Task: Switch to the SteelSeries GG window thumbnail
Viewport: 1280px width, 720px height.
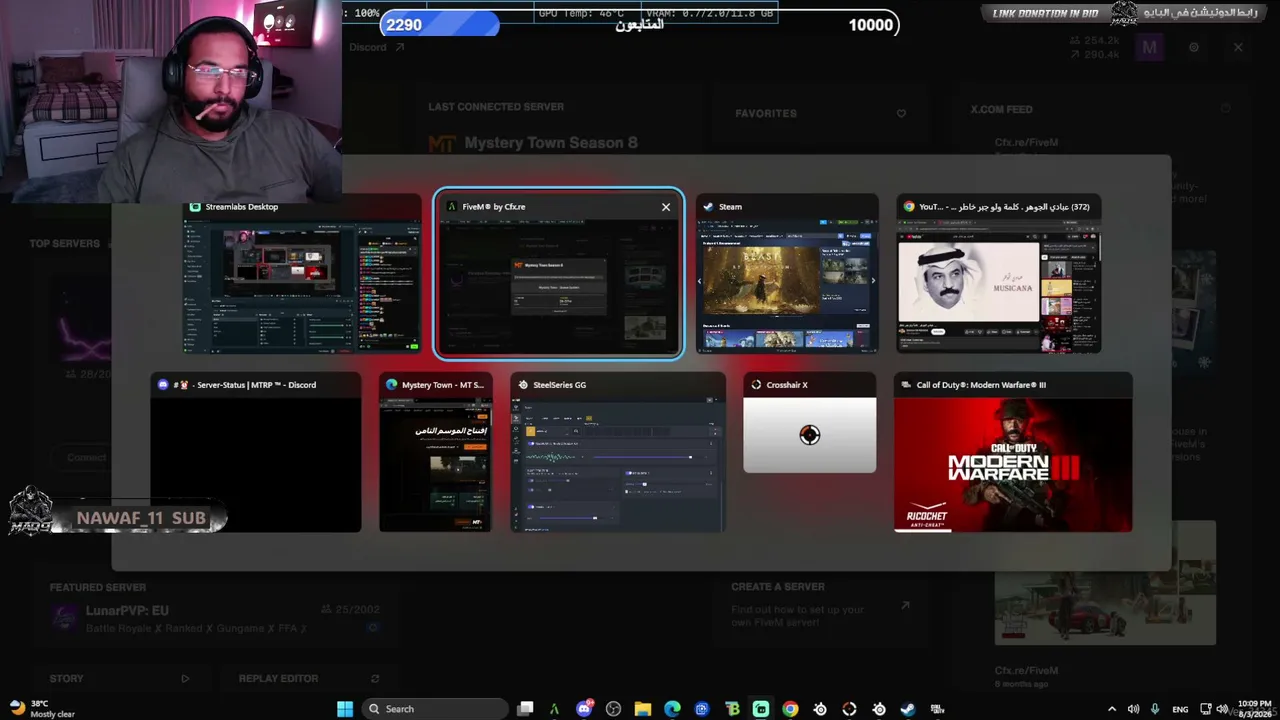Action: click(x=618, y=452)
